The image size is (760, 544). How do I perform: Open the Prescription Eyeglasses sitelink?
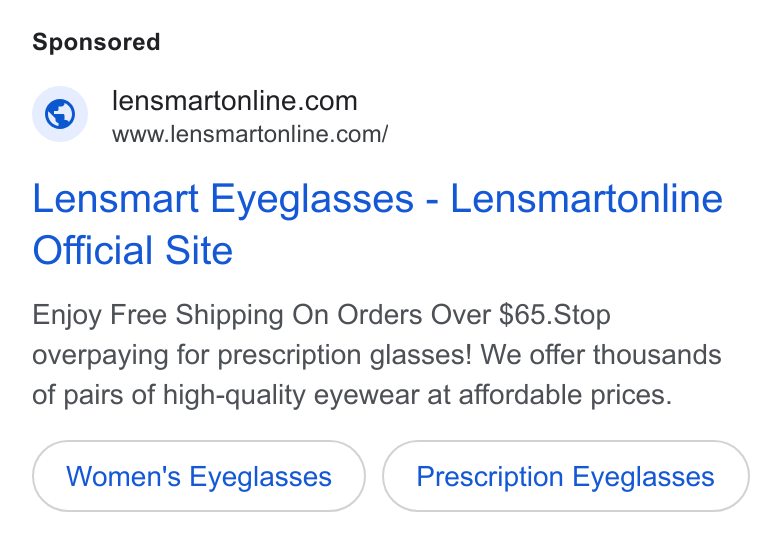[566, 476]
